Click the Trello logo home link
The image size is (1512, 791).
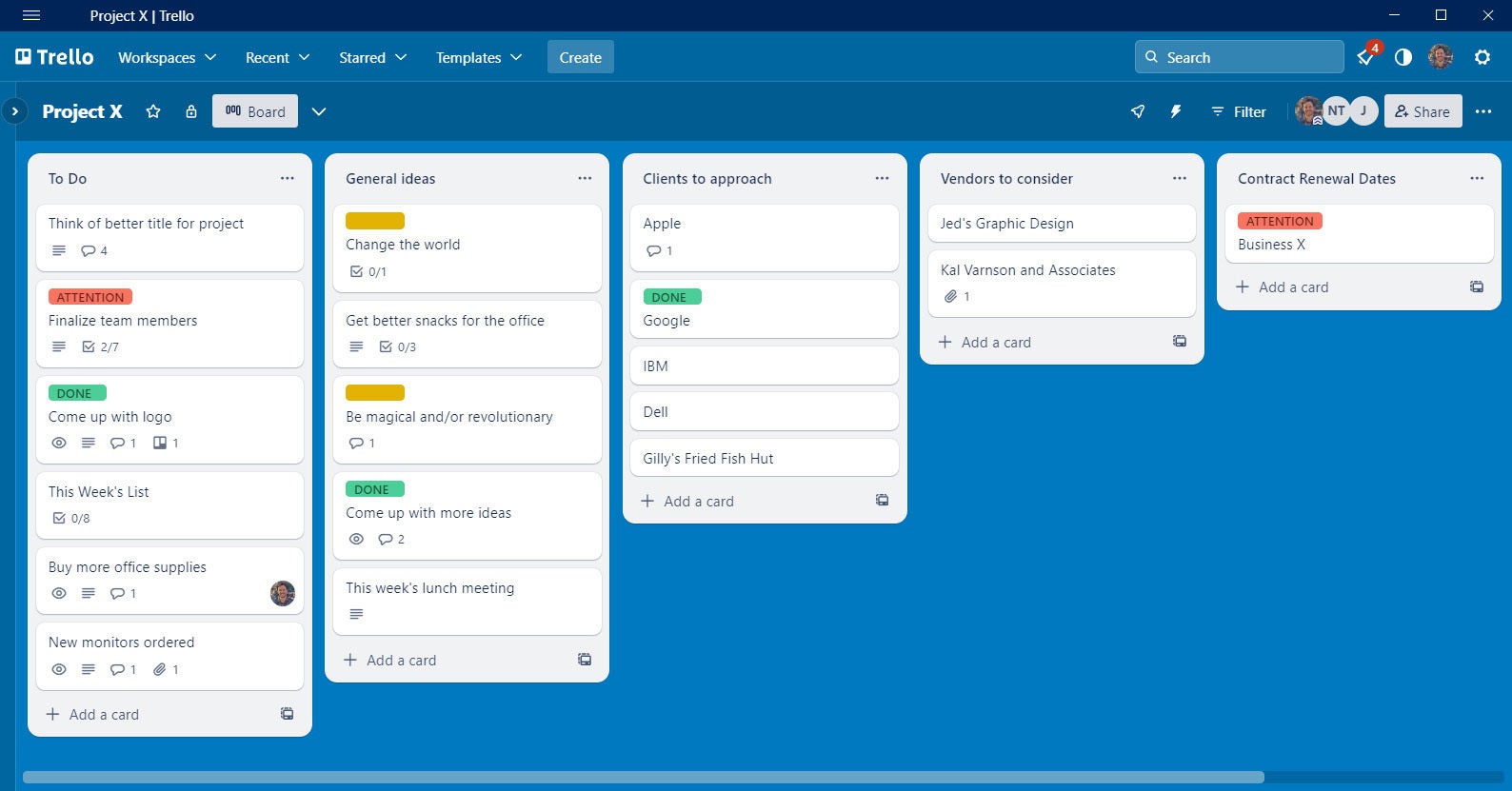(x=54, y=57)
